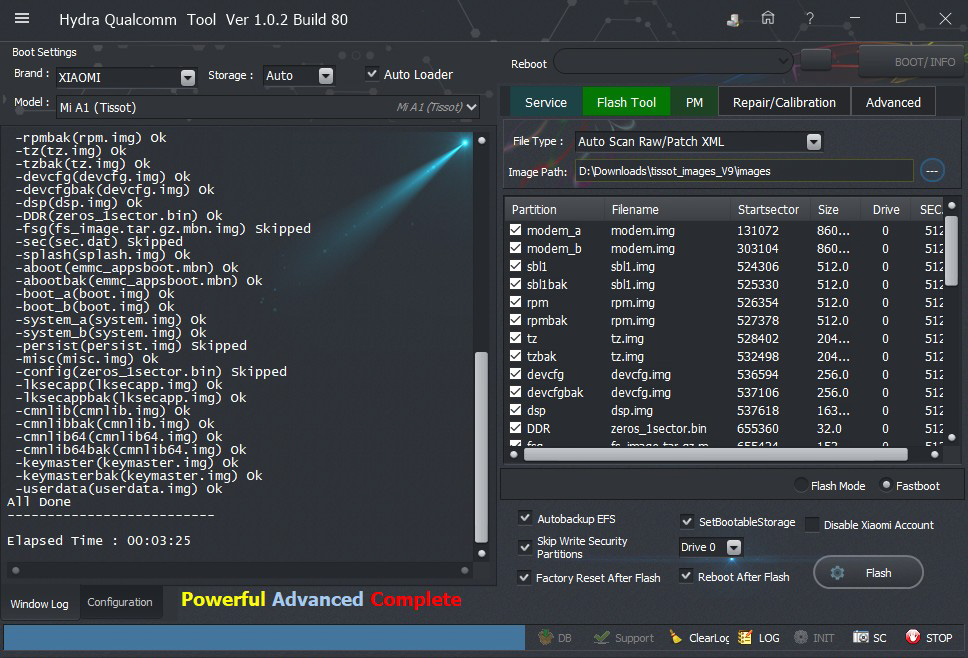The image size is (968, 658).
Task: Click the log panel vertical scrollbar thumb
Action: [x=481, y=447]
